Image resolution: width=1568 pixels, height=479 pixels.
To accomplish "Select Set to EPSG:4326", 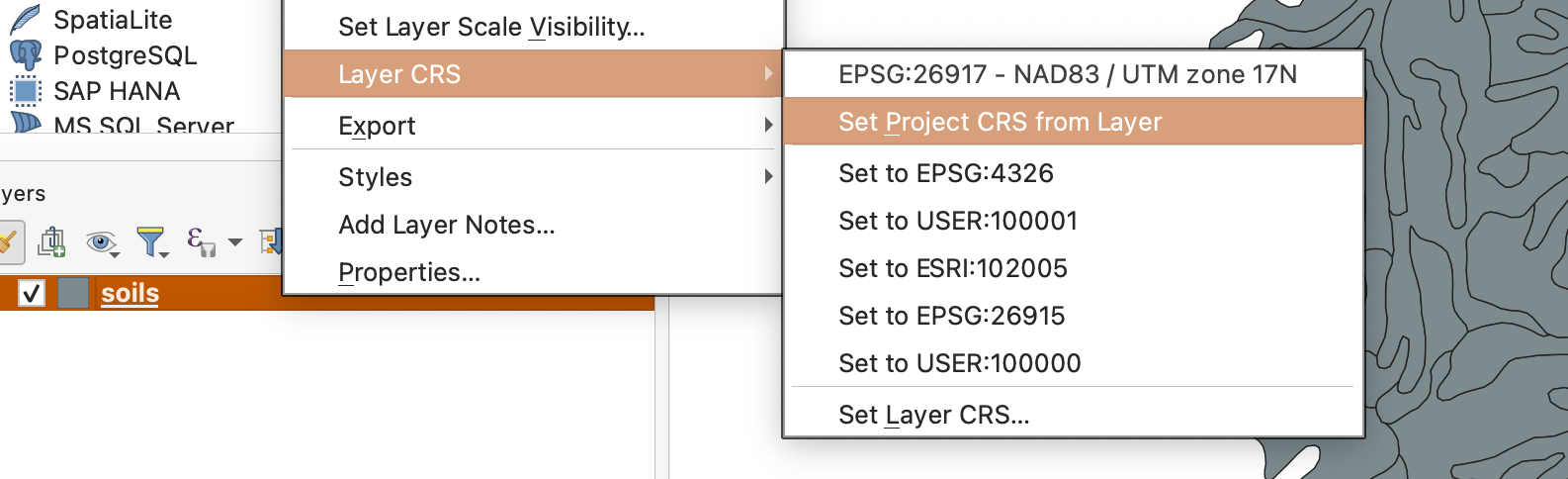I will (x=945, y=173).
